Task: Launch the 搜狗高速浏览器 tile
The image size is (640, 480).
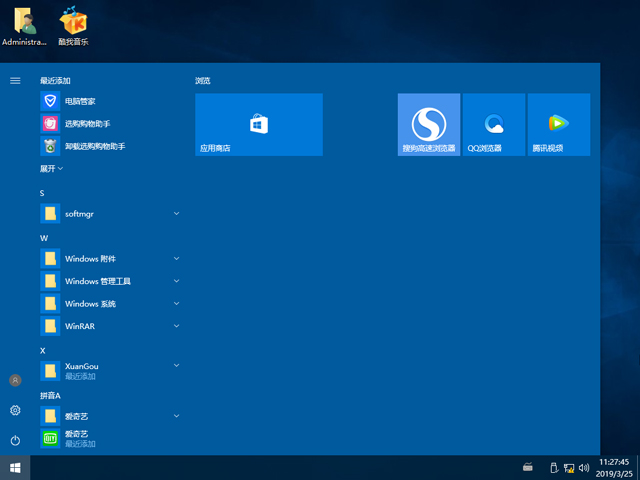Action: (428, 125)
